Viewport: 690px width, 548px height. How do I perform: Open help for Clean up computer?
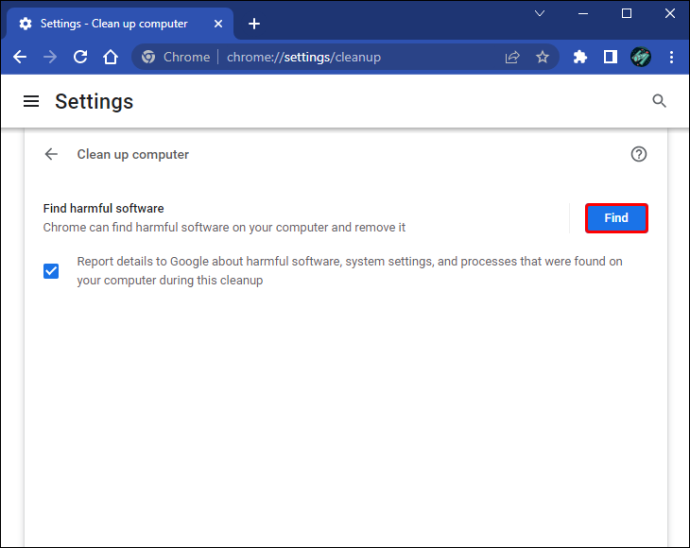pos(639,154)
